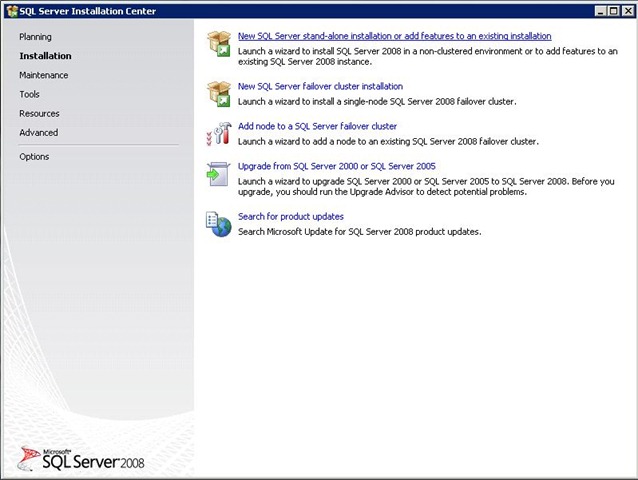Image resolution: width=638 pixels, height=480 pixels.
Task: Open the Tools section
Action: coord(30,94)
